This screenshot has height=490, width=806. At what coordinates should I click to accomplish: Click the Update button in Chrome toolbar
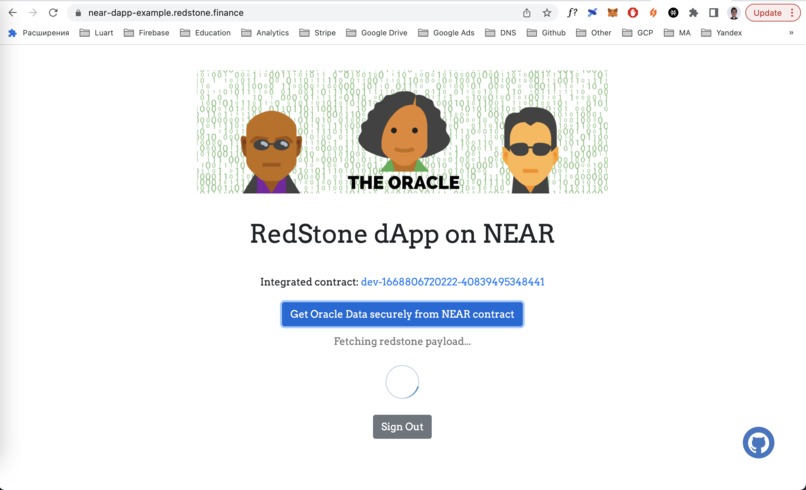click(x=773, y=13)
